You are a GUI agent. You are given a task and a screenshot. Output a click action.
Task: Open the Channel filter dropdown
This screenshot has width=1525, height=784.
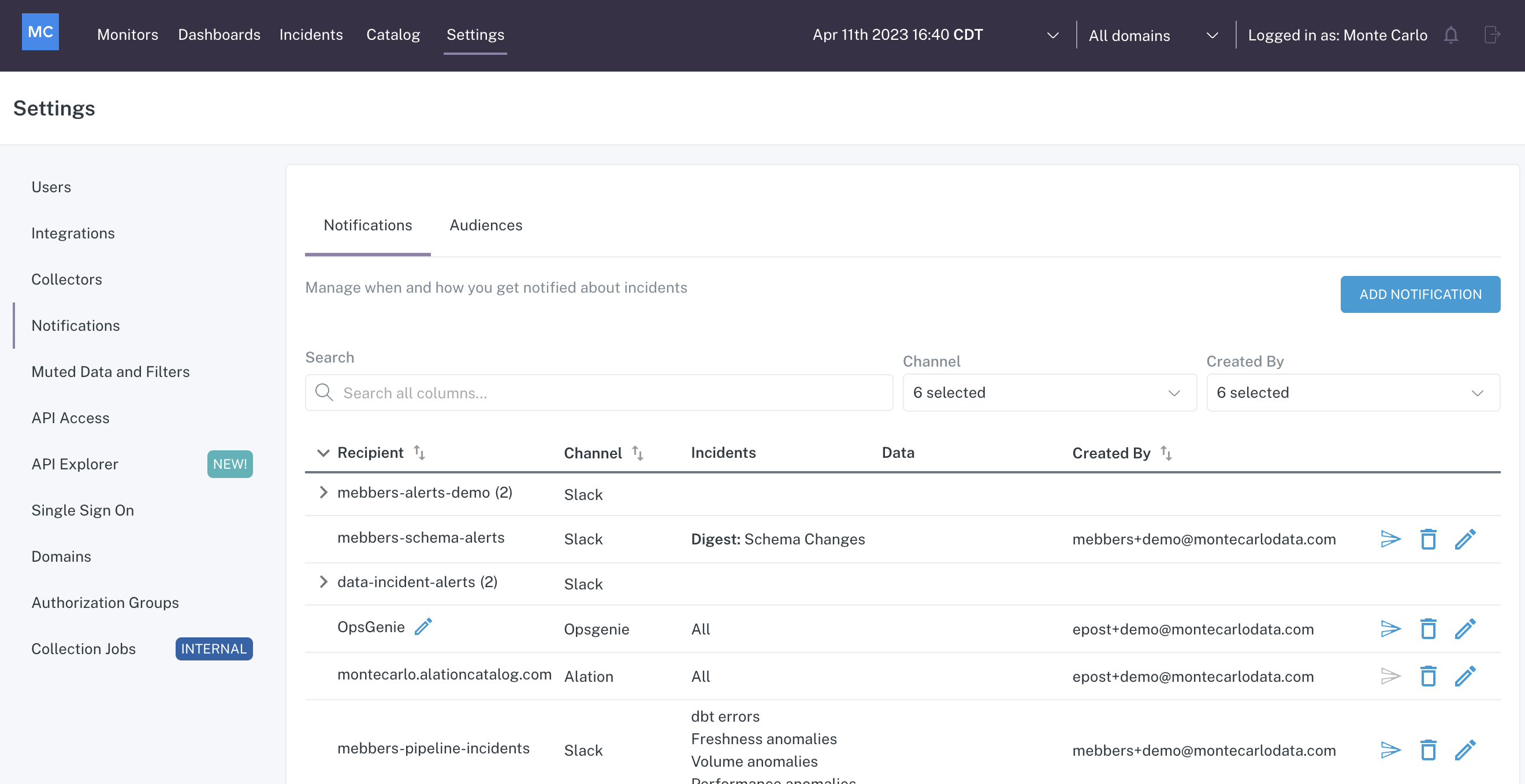pos(1049,393)
